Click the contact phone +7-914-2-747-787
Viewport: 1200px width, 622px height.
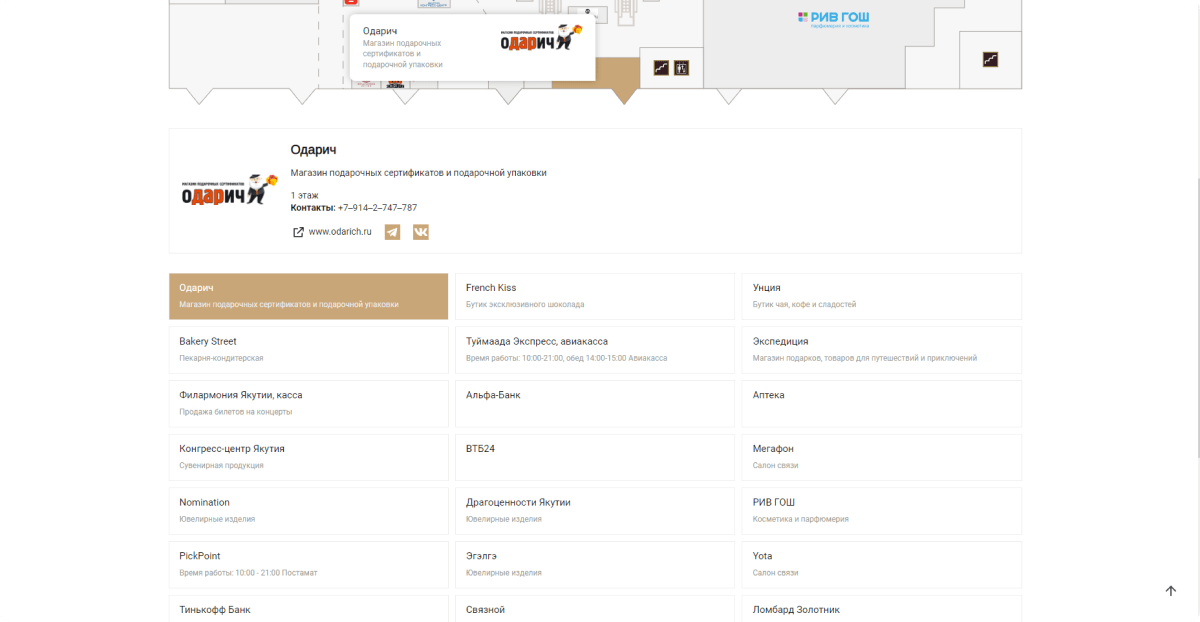(x=377, y=208)
